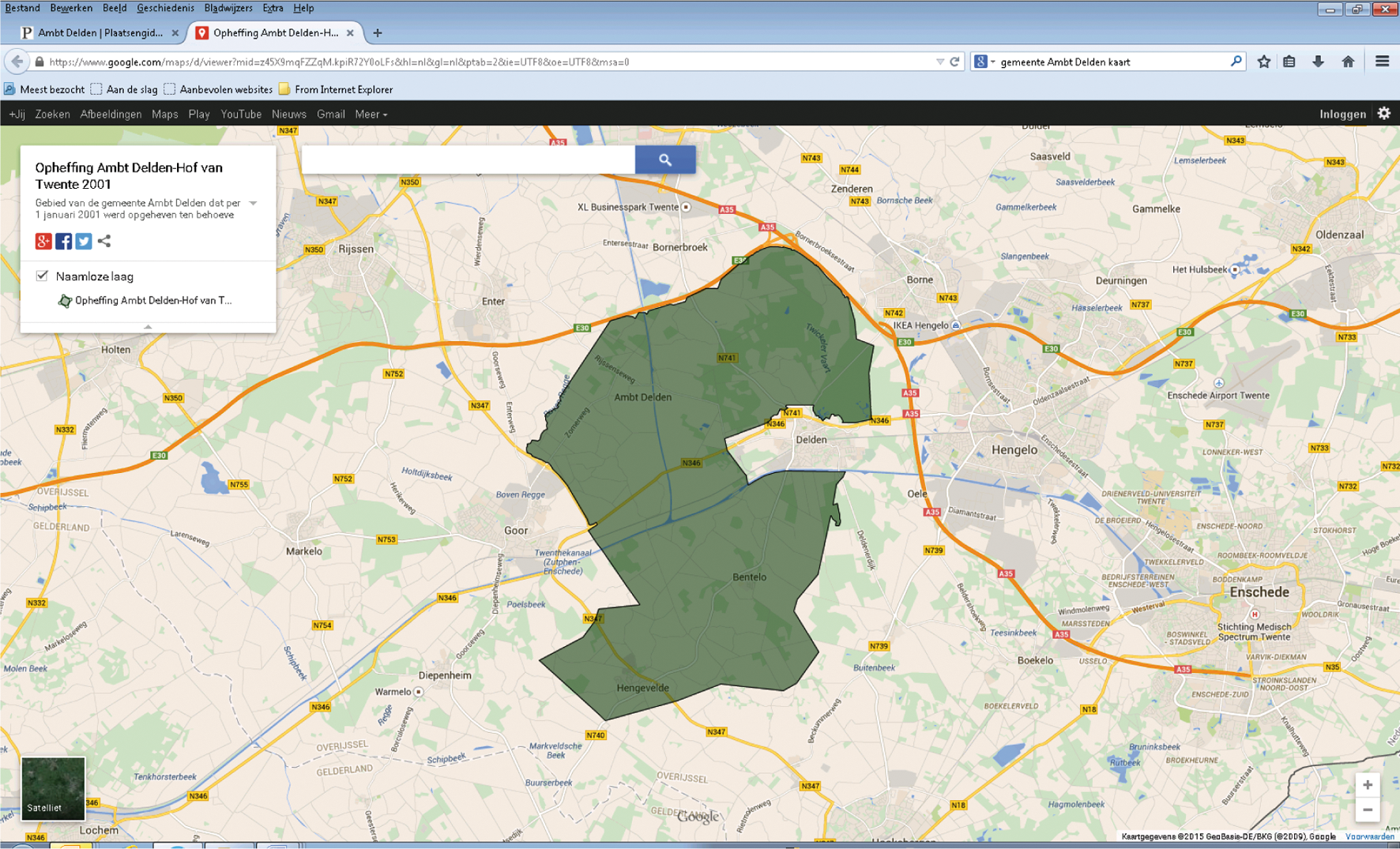This screenshot has width=1400, height=849.
Task: Zoom out on the map
Action: (1367, 810)
